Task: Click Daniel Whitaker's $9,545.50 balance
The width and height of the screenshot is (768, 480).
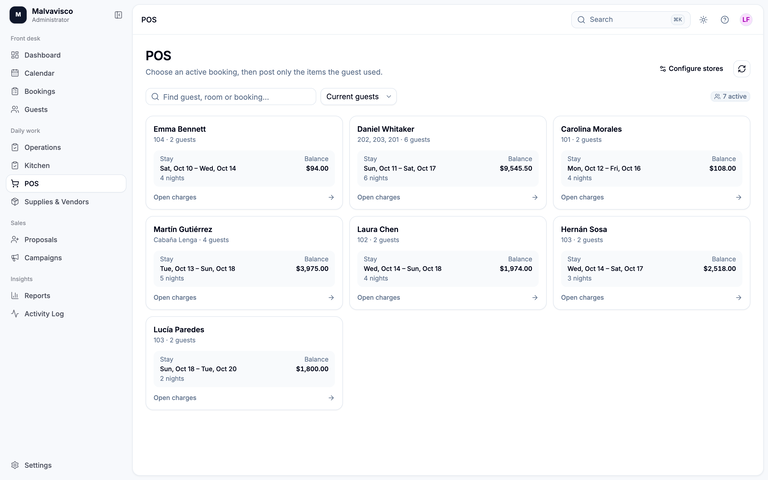Action: click(516, 168)
